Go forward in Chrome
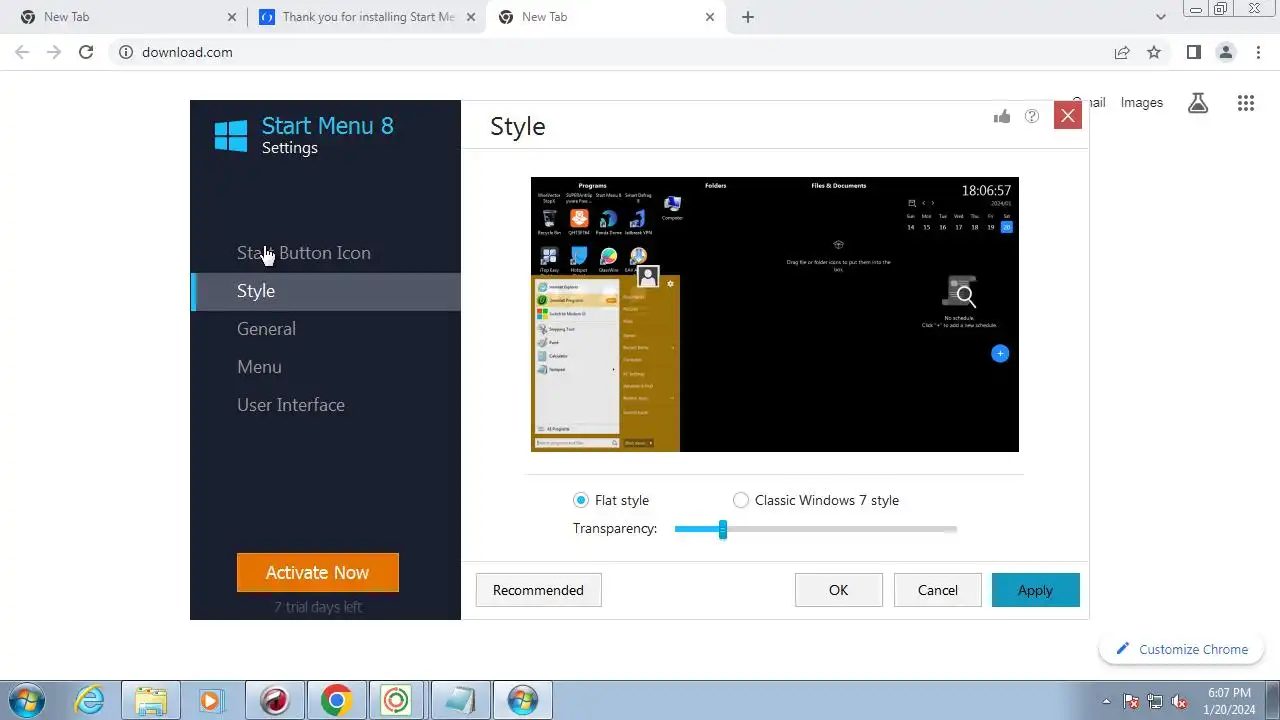 (54, 52)
